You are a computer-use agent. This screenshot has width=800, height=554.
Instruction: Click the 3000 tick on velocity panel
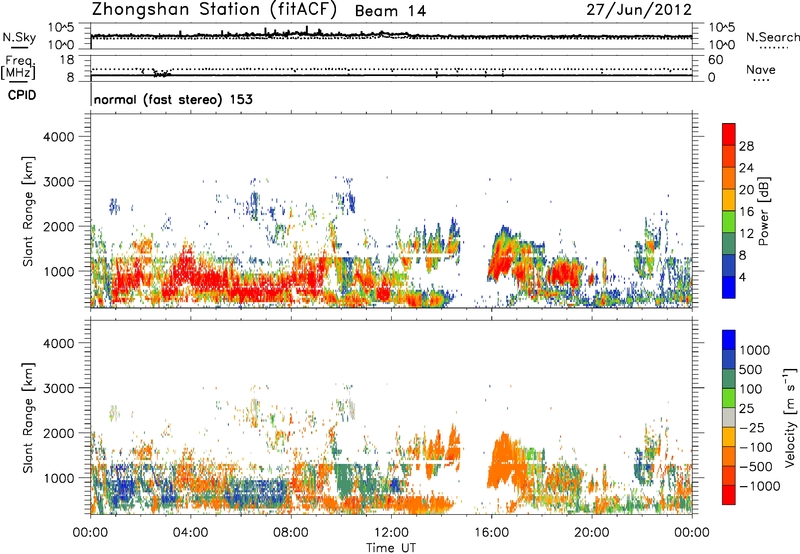(59, 388)
